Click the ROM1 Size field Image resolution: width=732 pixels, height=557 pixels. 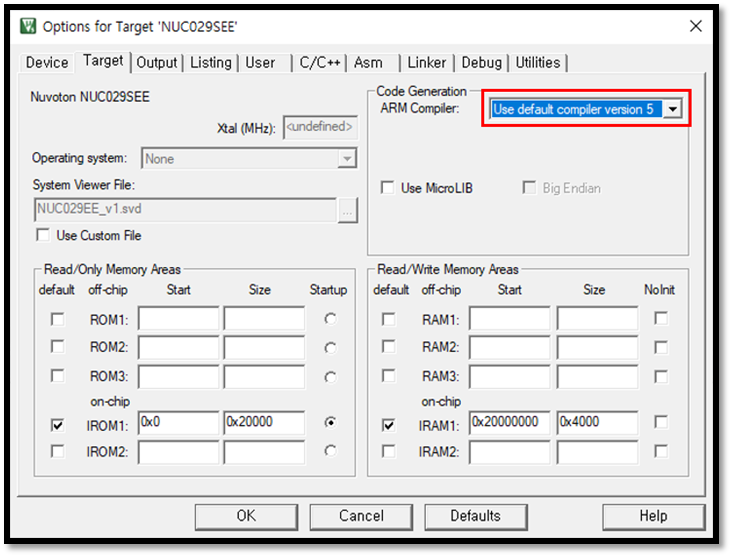click(x=264, y=319)
